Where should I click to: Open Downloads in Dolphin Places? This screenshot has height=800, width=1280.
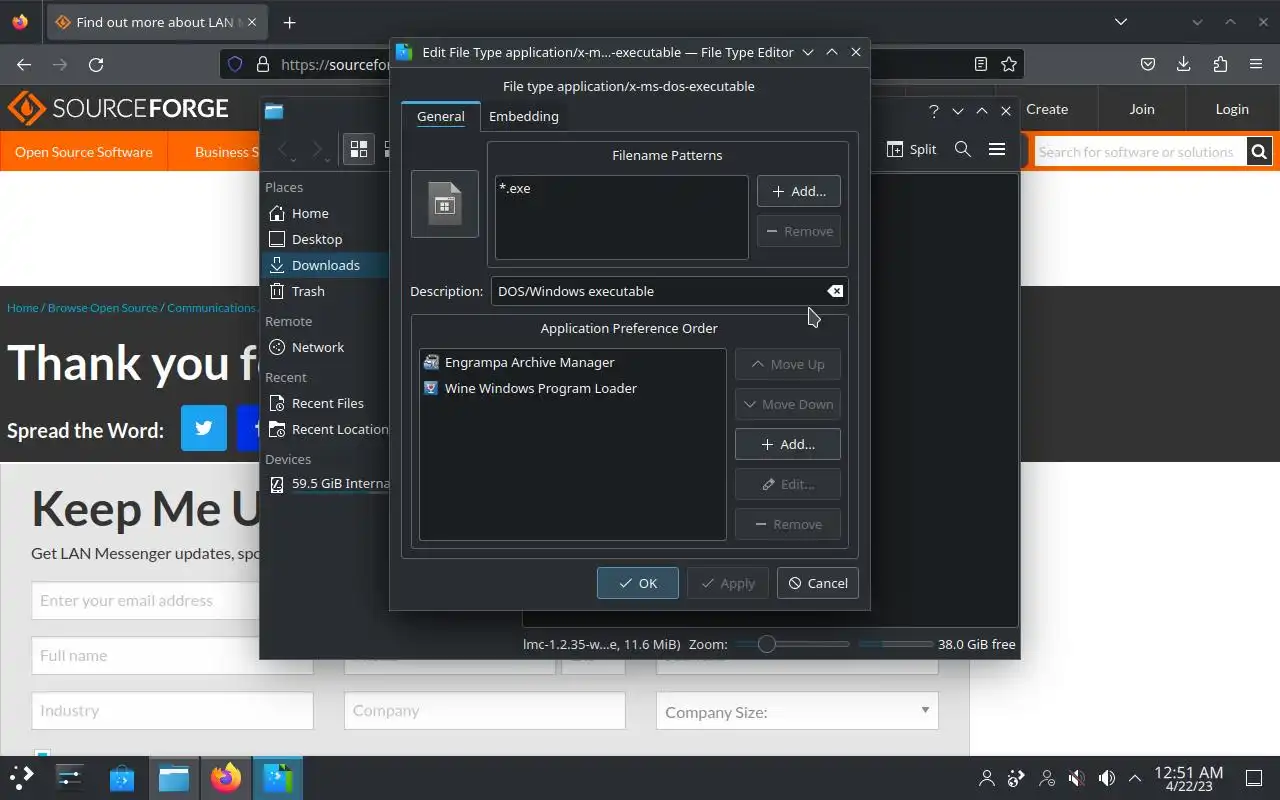(x=325, y=265)
